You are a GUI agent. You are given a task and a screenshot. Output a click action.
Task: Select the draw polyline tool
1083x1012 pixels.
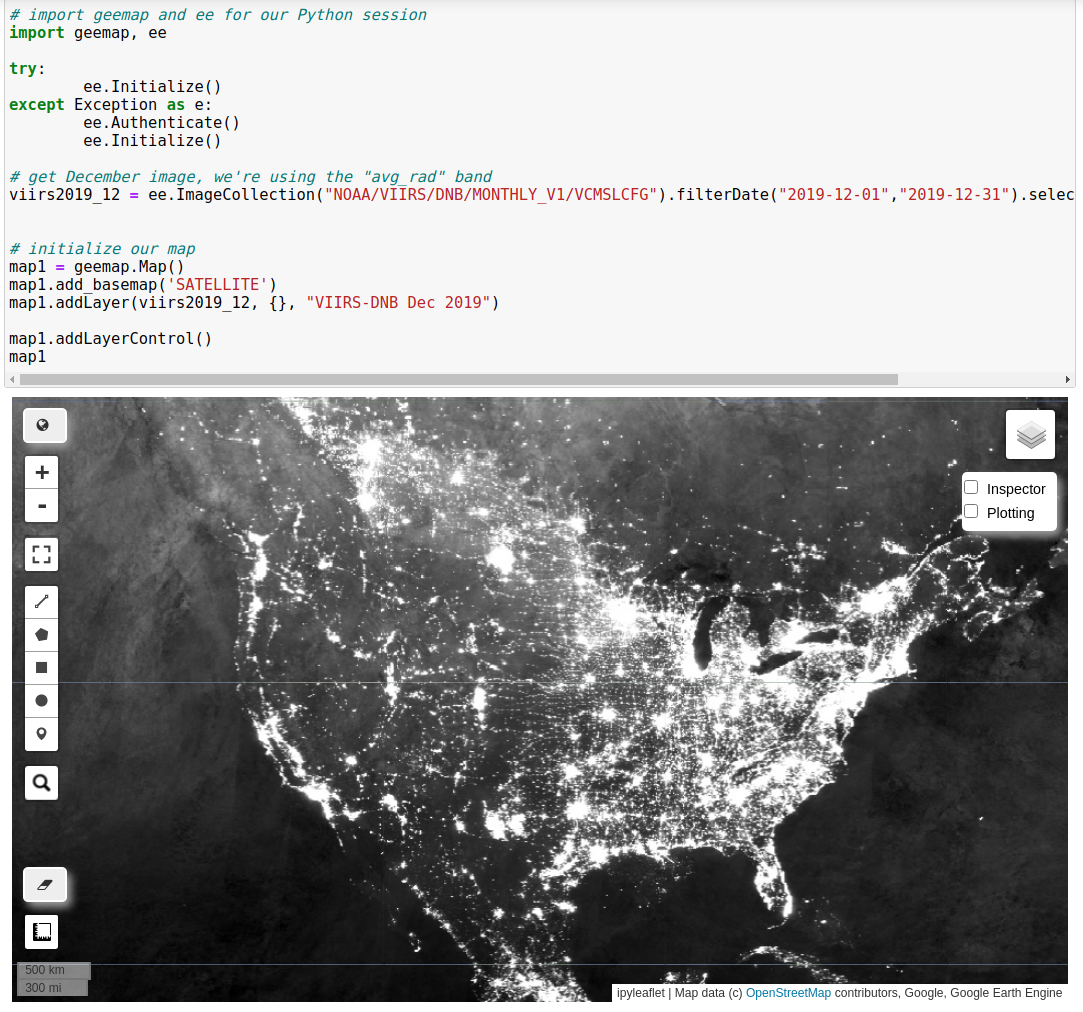(41, 601)
